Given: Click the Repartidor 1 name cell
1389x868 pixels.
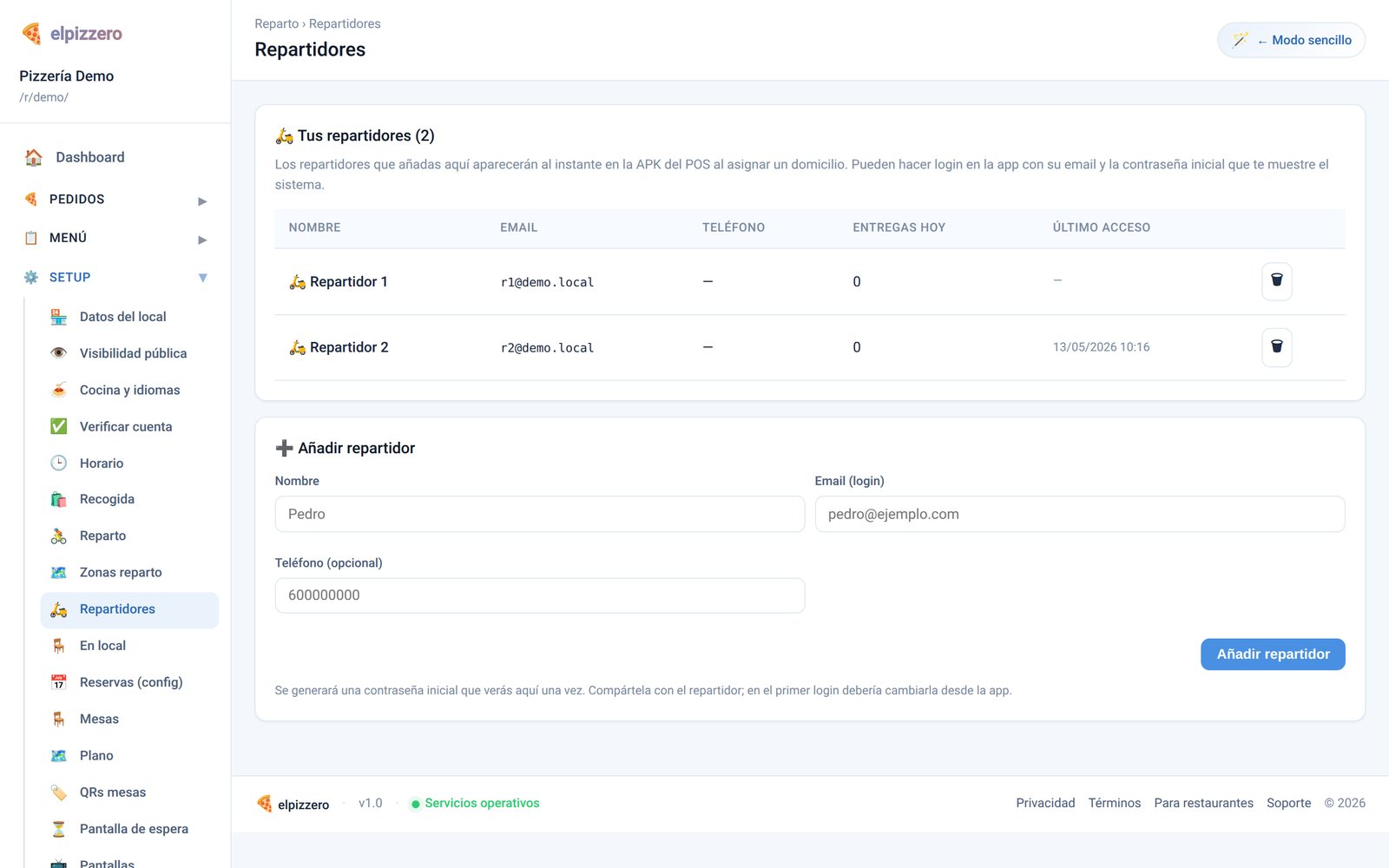Looking at the screenshot, I should click(x=339, y=281).
